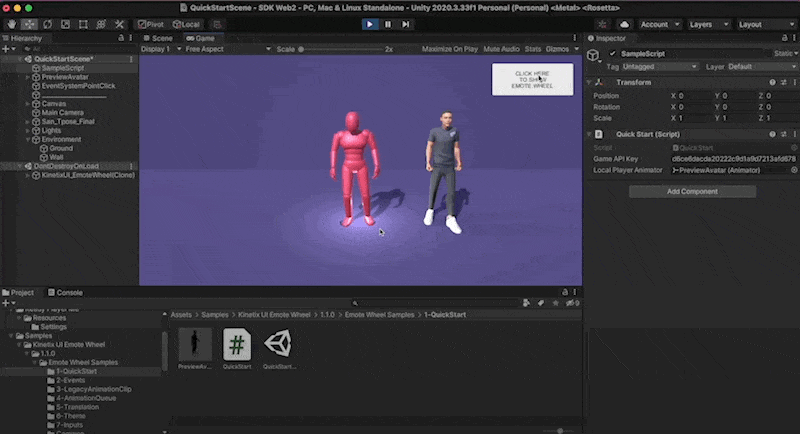Viewport: 800px width, 434px height.
Task: Toggle the grid snapping button in the toolbar
Action: click(x=217, y=24)
